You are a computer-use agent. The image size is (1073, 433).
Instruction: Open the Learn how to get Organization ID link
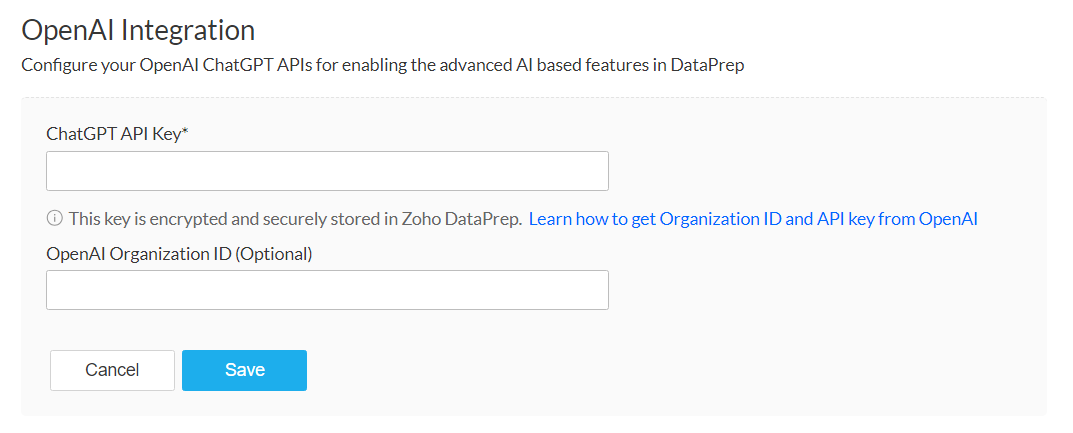click(752, 219)
